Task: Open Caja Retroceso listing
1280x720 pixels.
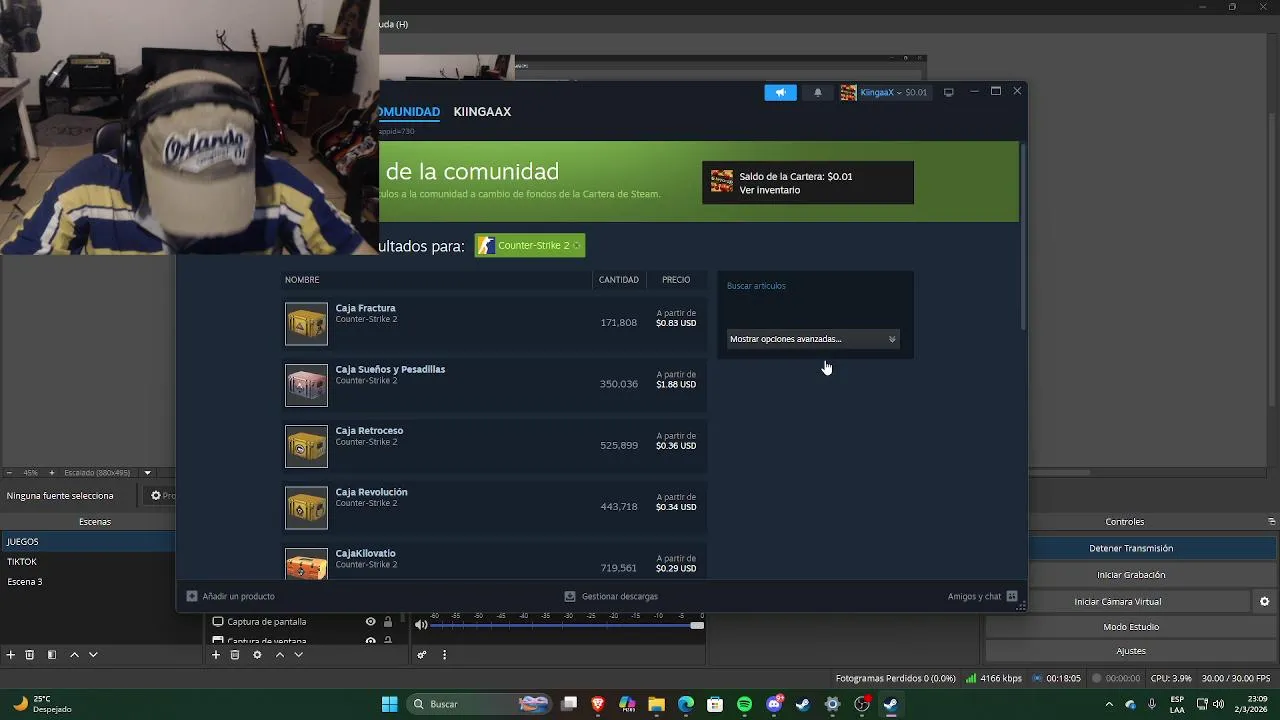Action: click(x=496, y=446)
